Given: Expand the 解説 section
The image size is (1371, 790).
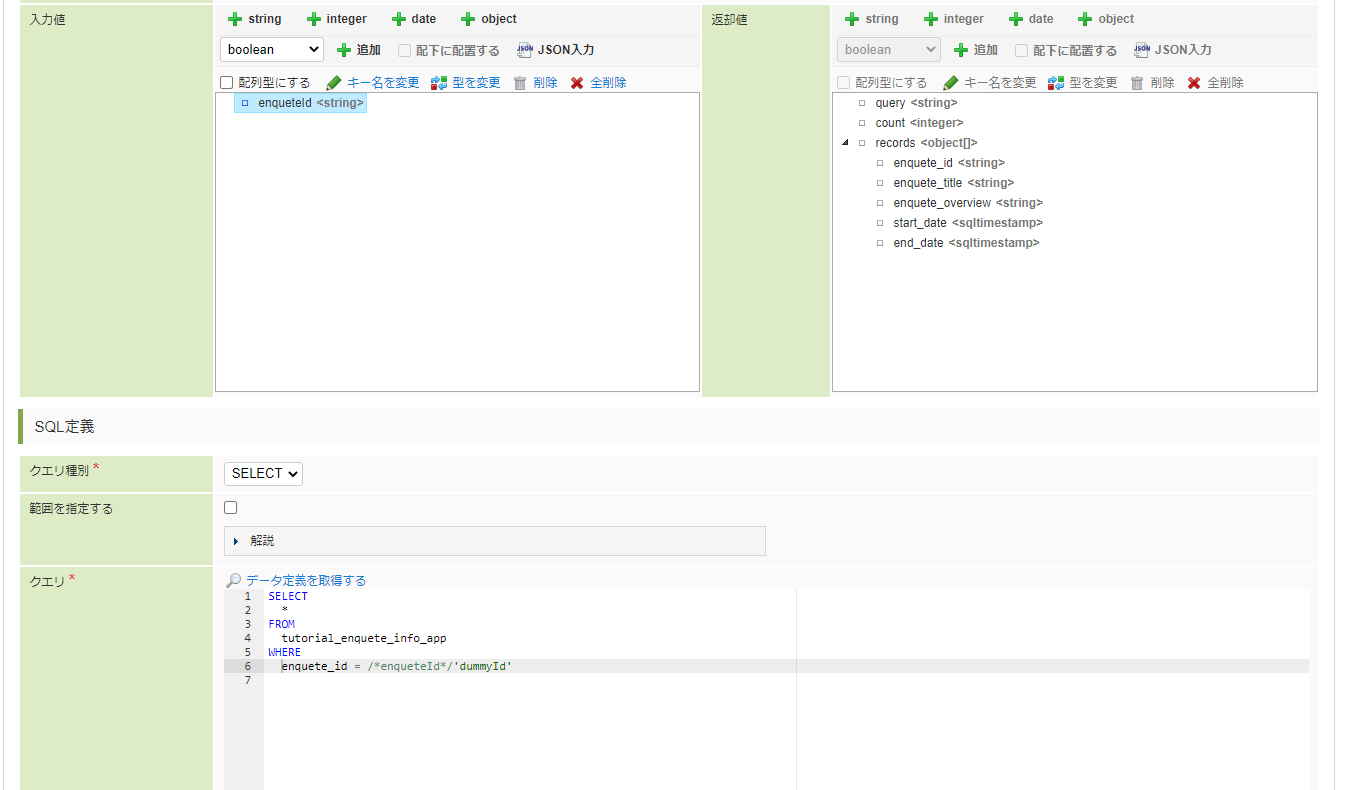Looking at the screenshot, I should tap(495, 541).
